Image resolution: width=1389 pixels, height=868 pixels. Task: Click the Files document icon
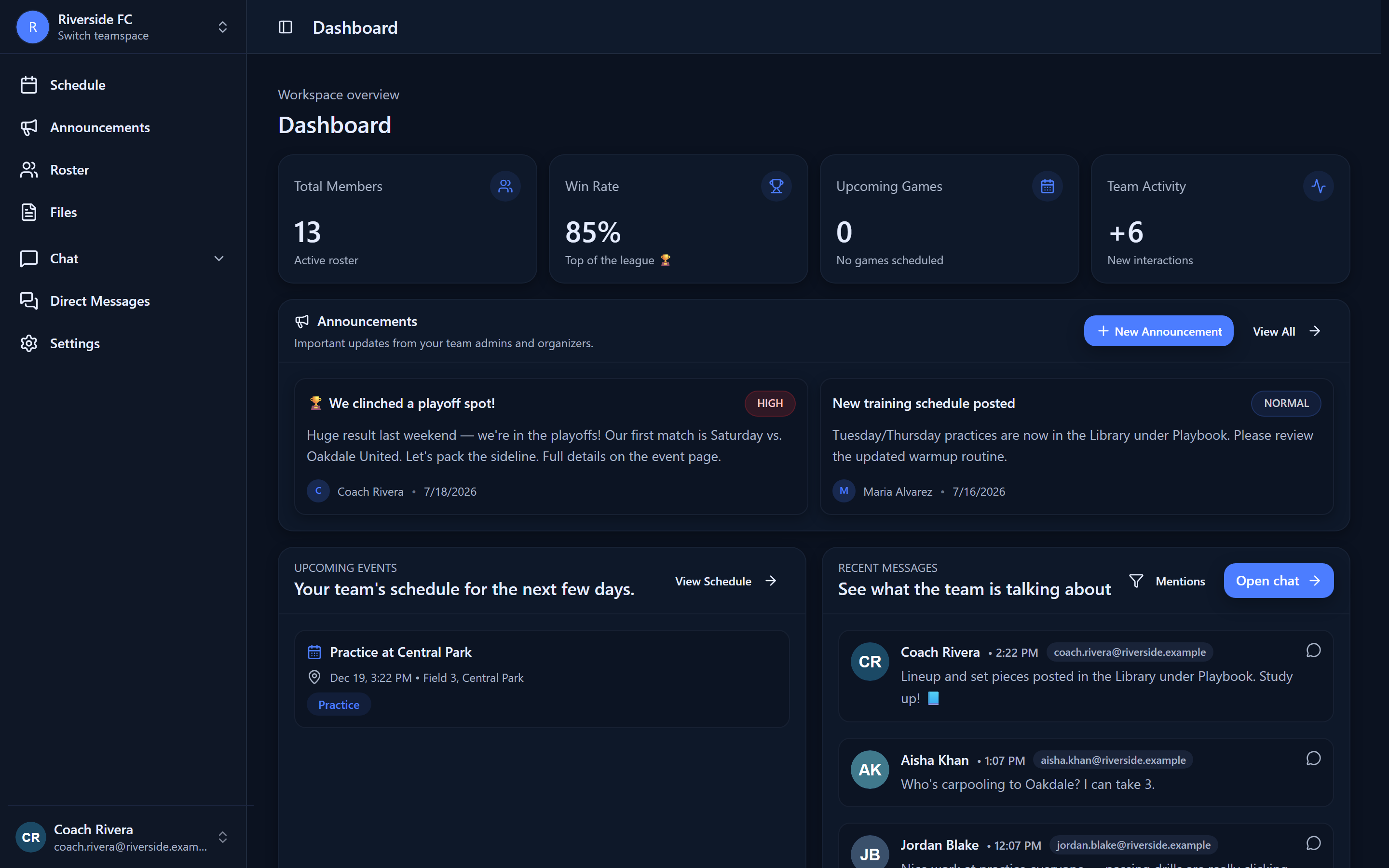[29, 212]
